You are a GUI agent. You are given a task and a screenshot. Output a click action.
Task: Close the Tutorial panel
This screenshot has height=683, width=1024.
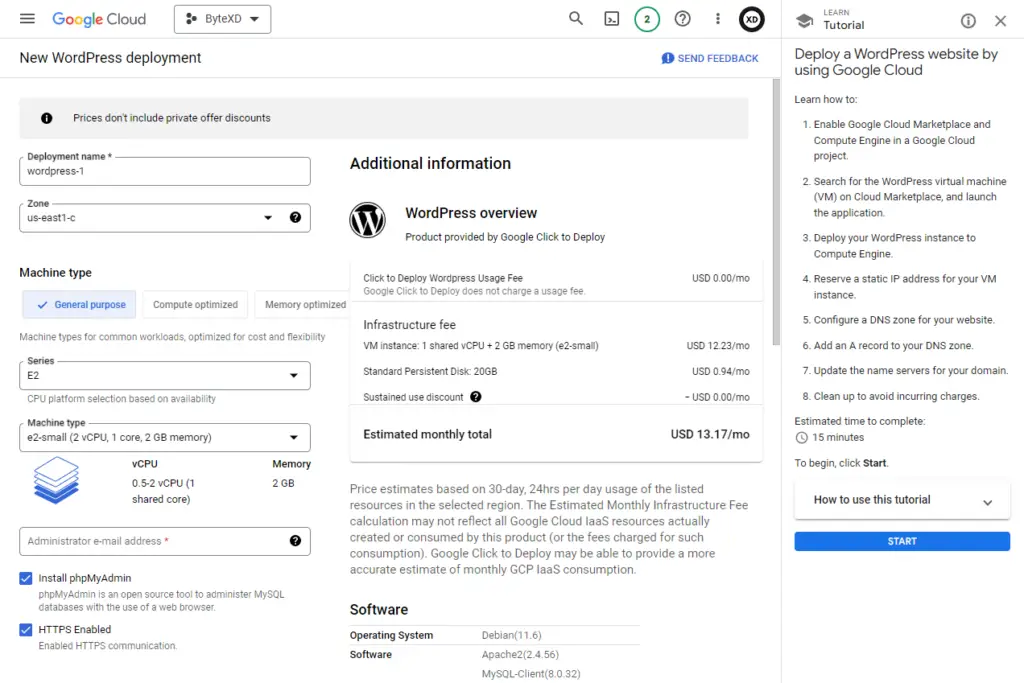pyautogui.click(x=1000, y=21)
